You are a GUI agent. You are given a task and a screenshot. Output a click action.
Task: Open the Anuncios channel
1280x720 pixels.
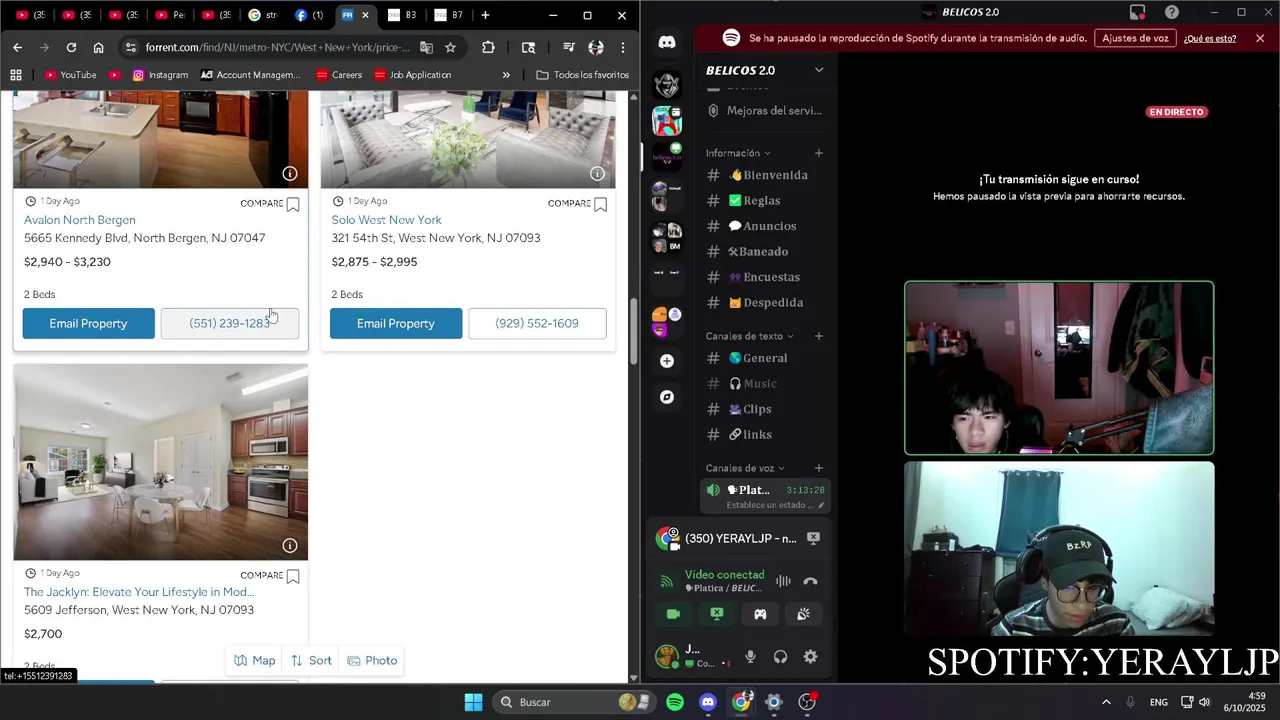click(x=765, y=226)
